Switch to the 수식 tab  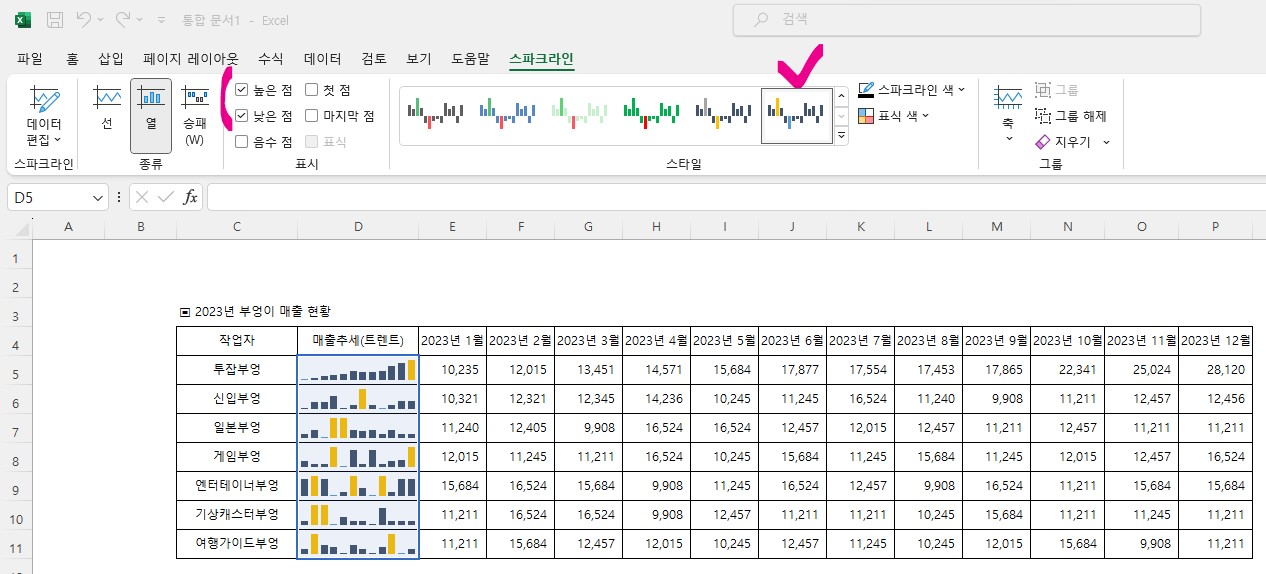[271, 59]
